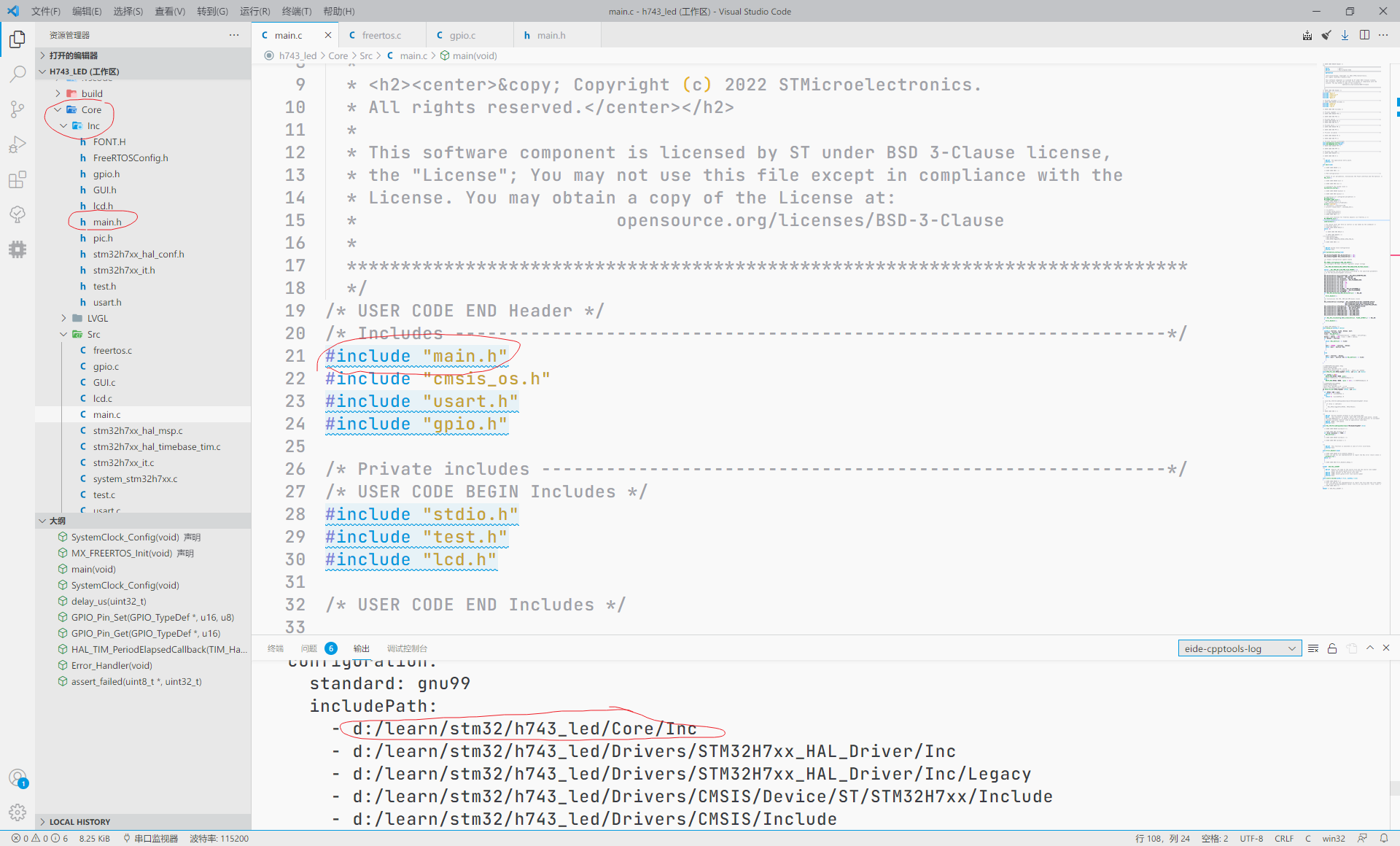Toggle panel lock in terminal toolbar
The image size is (1400, 846).
tap(1332, 648)
